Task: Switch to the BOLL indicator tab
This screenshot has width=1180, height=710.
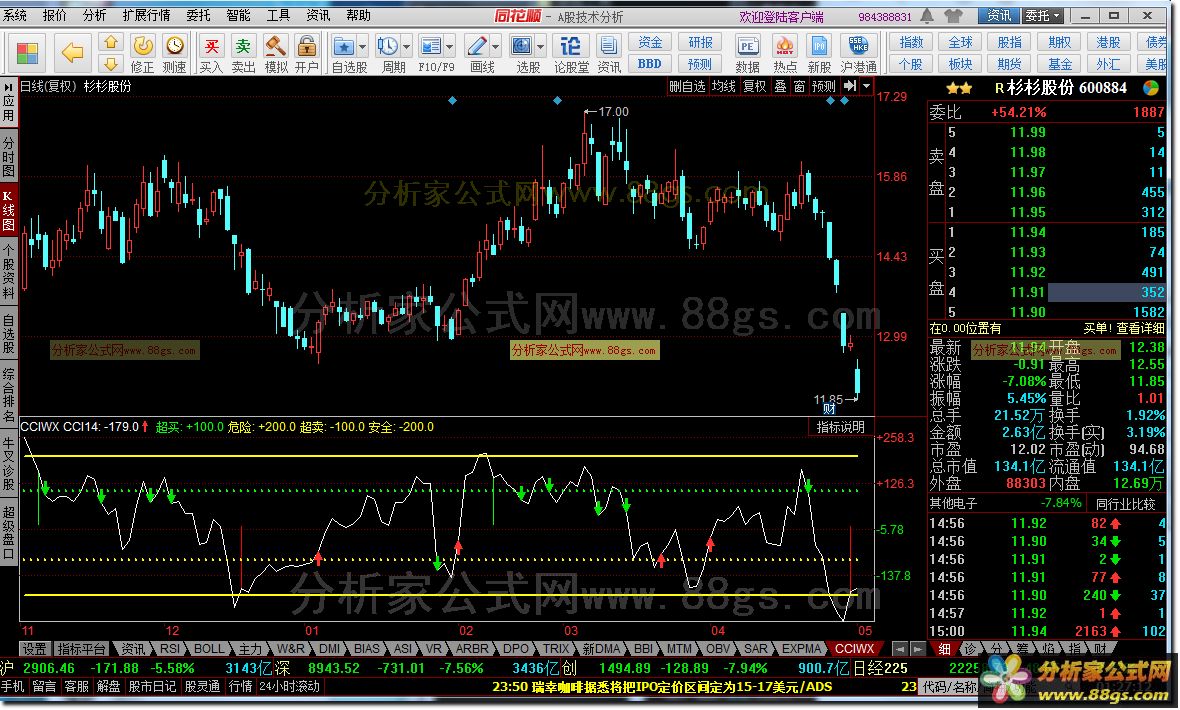Action: coord(208,648)
